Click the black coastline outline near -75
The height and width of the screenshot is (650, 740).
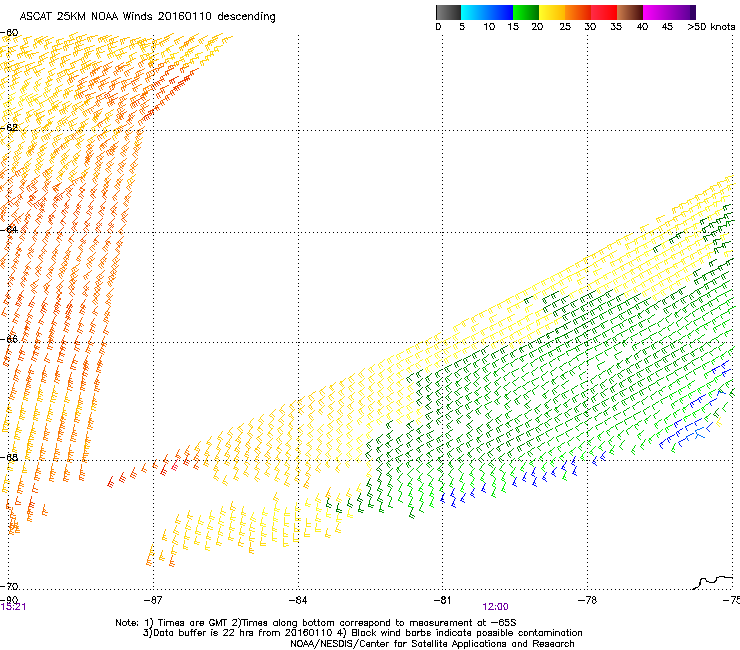(713, 582)
